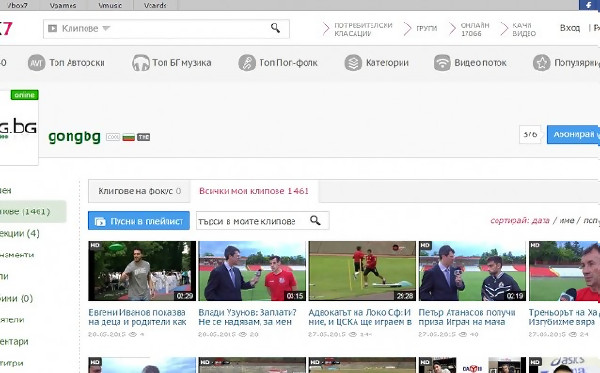Click the Топ БГ музика headphones icon
This screenshot has width=600, height=373.
140,63
